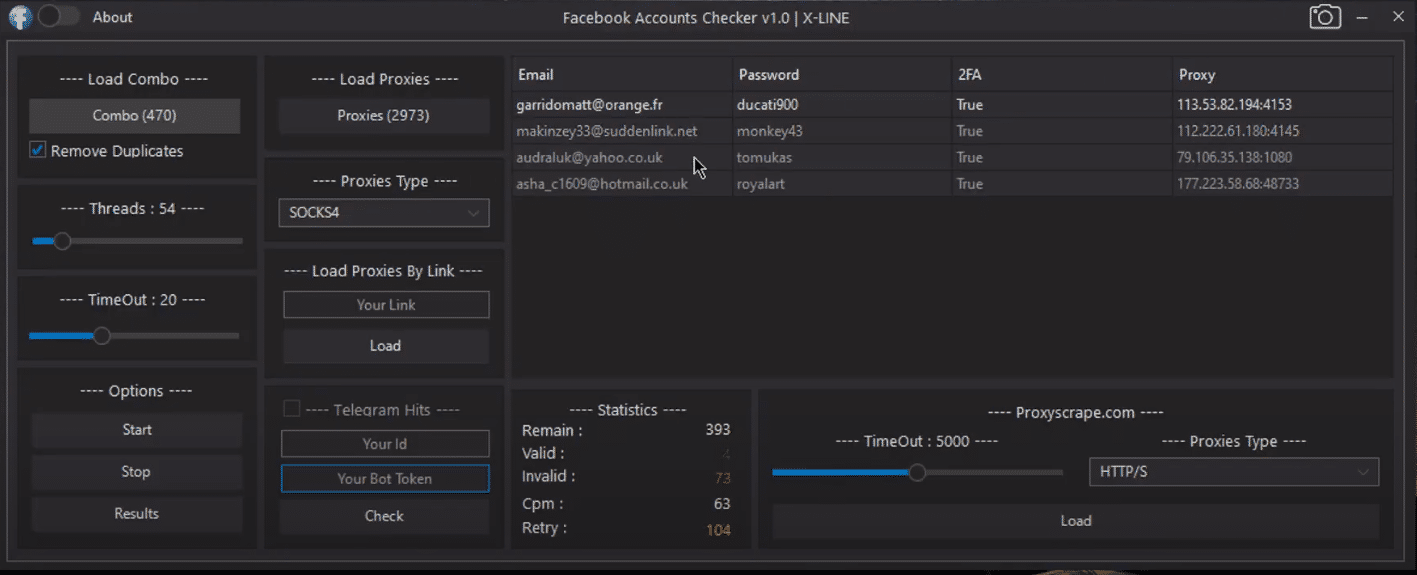
Task: Click the Your Link input field
Action: coord(386,305)
